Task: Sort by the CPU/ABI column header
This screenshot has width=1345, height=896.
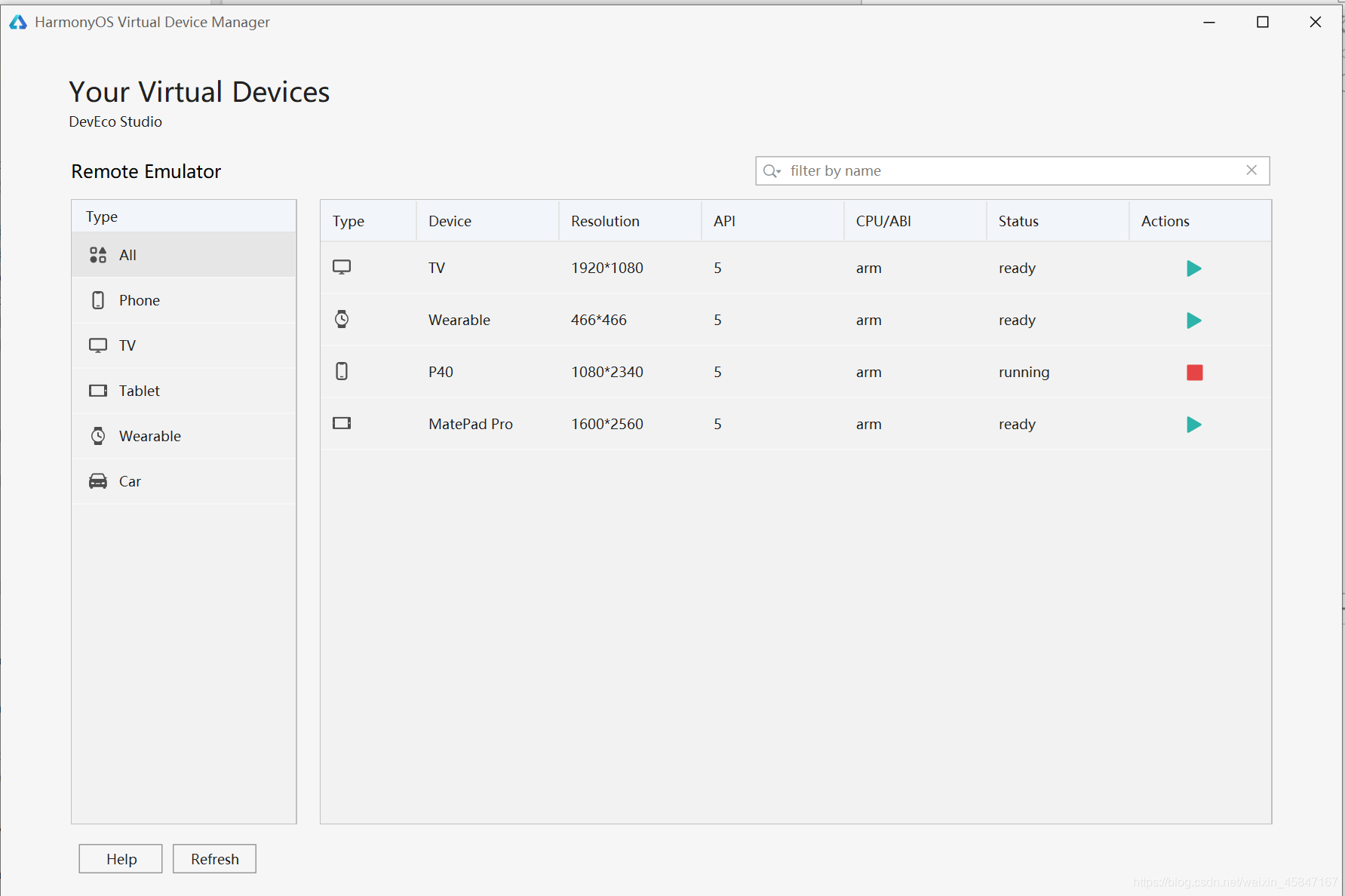Action: click(915, 221)
